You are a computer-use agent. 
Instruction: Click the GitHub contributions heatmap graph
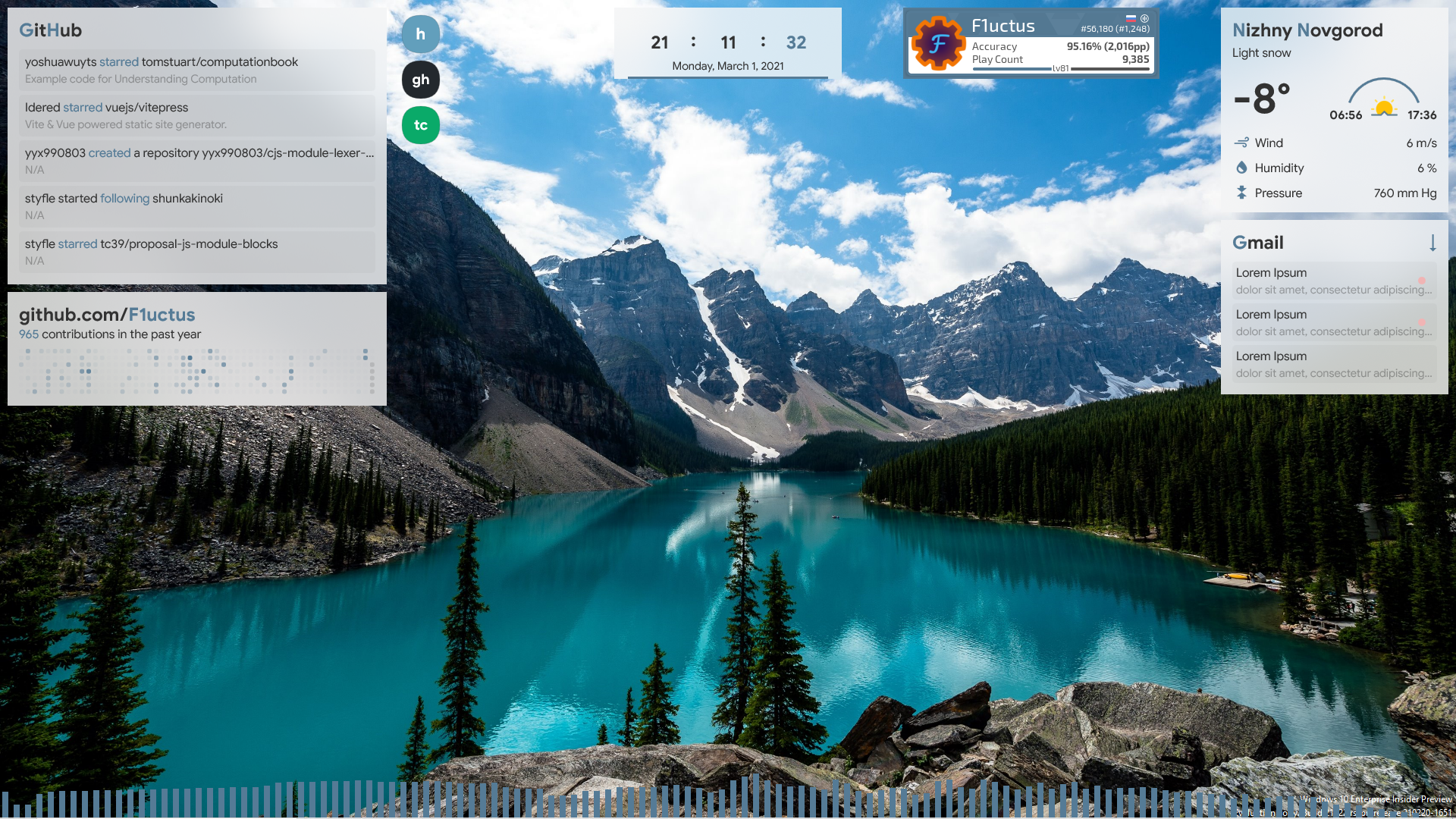pyautogui.click(x=197, y=372)
